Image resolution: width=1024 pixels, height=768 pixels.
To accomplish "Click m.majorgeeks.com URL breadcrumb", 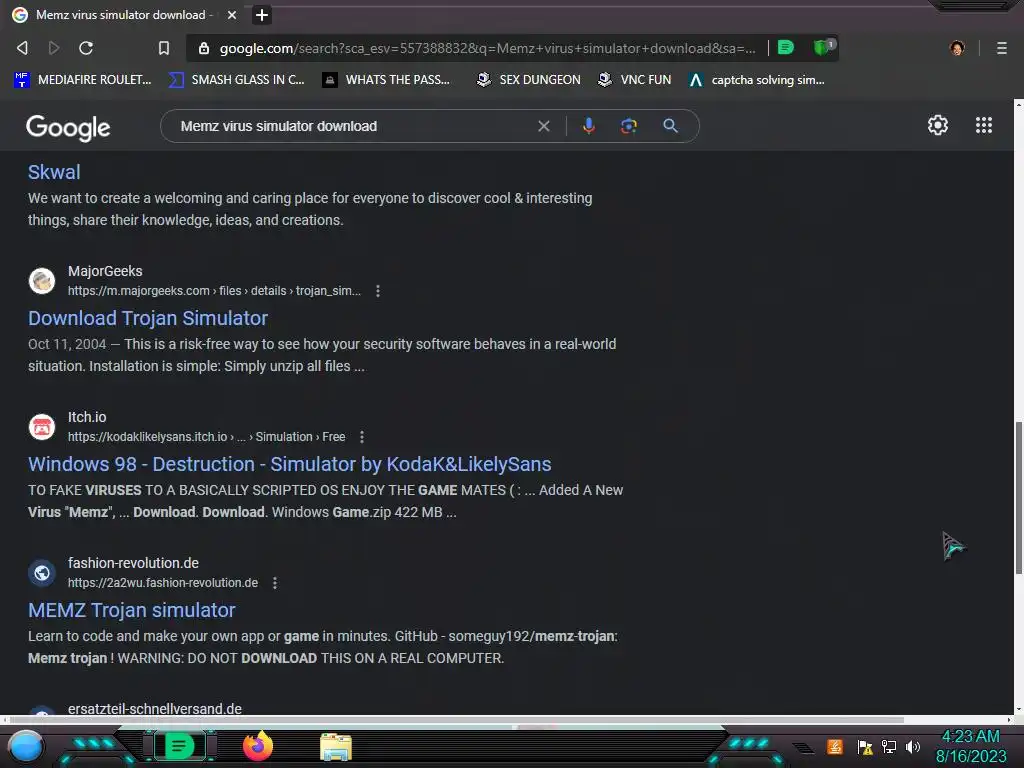I will point(214,291).
